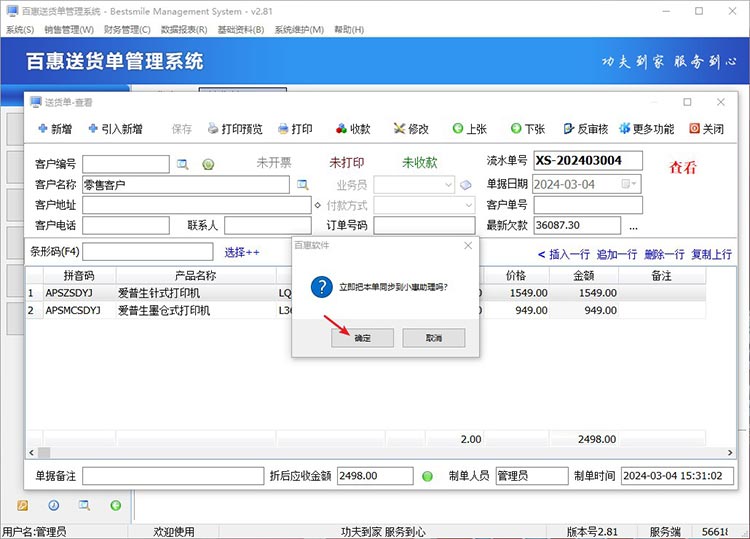Click the 949.00 金额 cell
The width and height of the screenshot is (750, 539).
pyautogui.click(x=584, y=310)
